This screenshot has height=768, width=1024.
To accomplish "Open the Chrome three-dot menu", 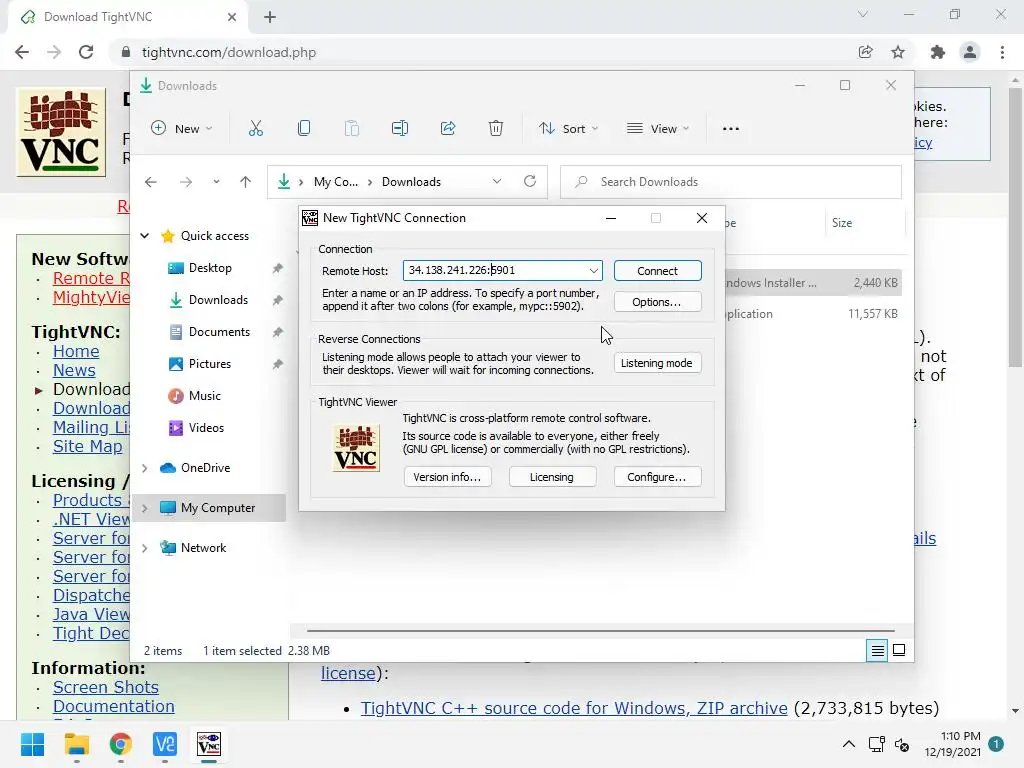I will (1002, 52).
